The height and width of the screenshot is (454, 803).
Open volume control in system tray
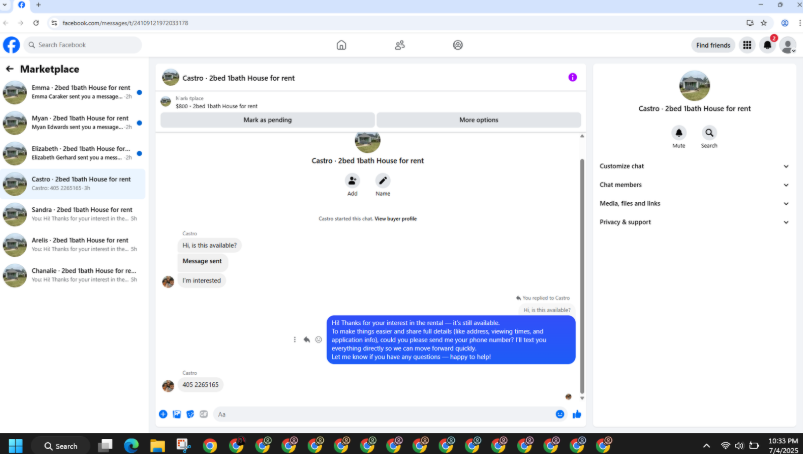tap(739, 446)
